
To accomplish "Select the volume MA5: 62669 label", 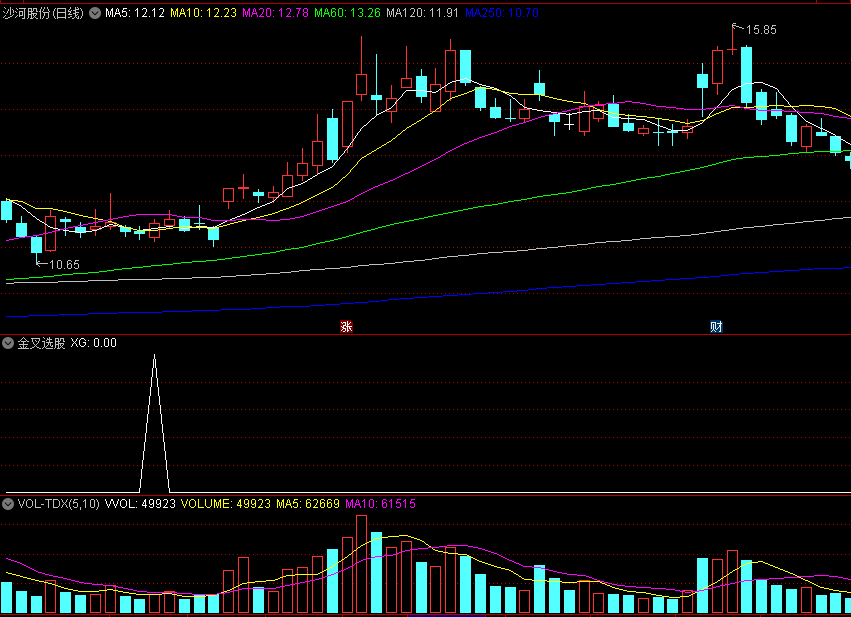I will tap(308, 504).
